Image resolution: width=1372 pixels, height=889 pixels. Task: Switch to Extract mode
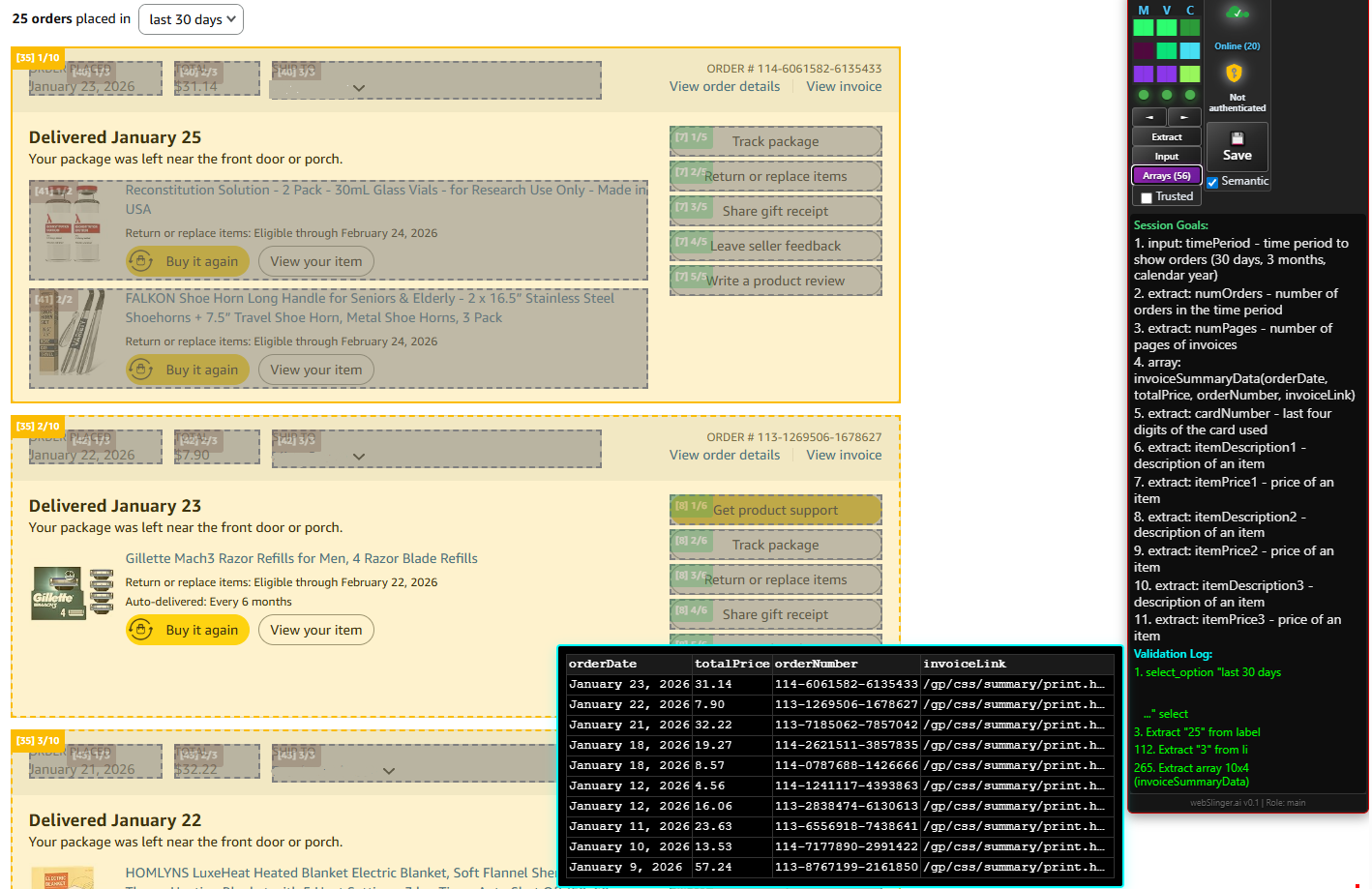1167,137
